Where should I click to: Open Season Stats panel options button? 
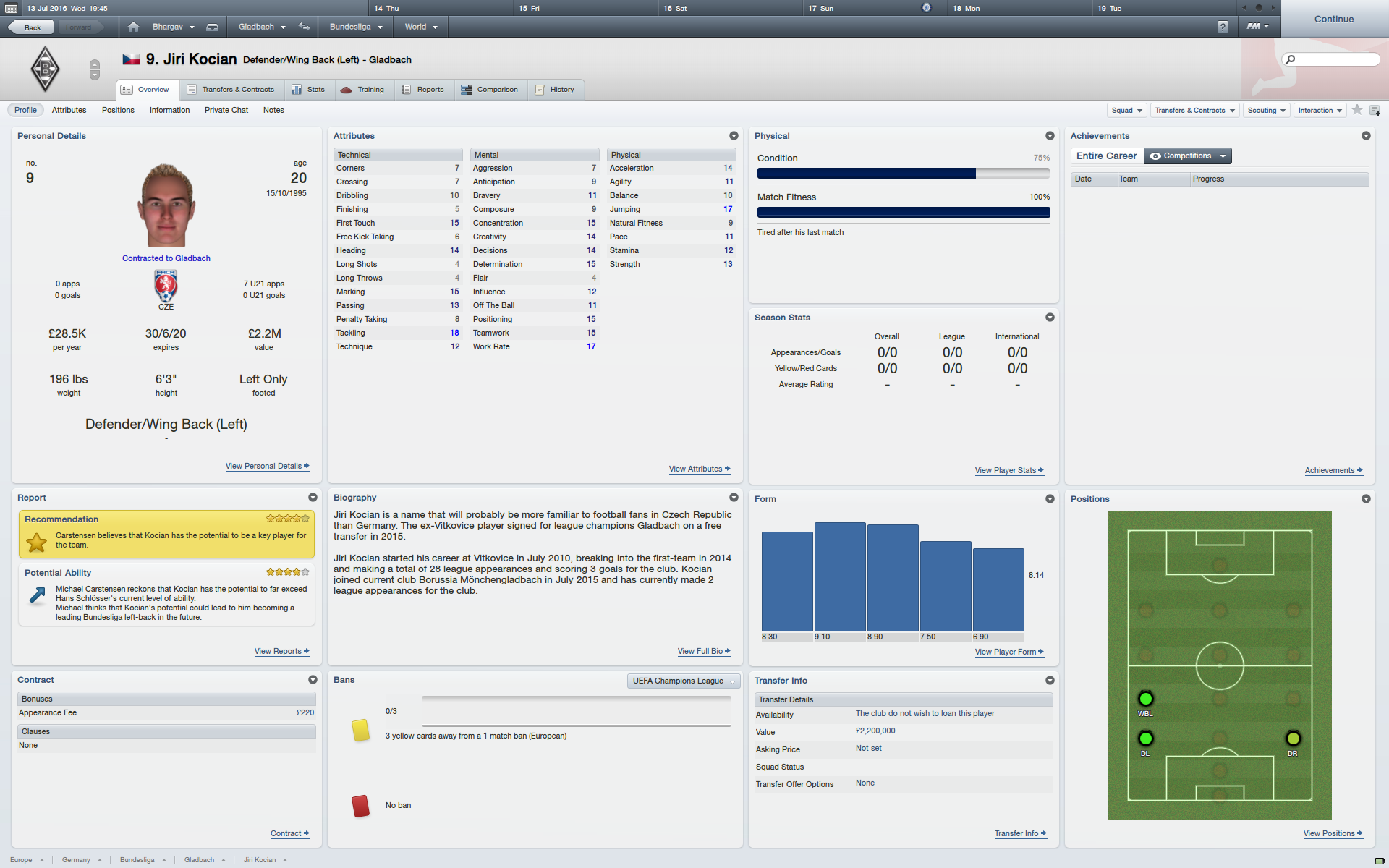tap(1050, 318)
